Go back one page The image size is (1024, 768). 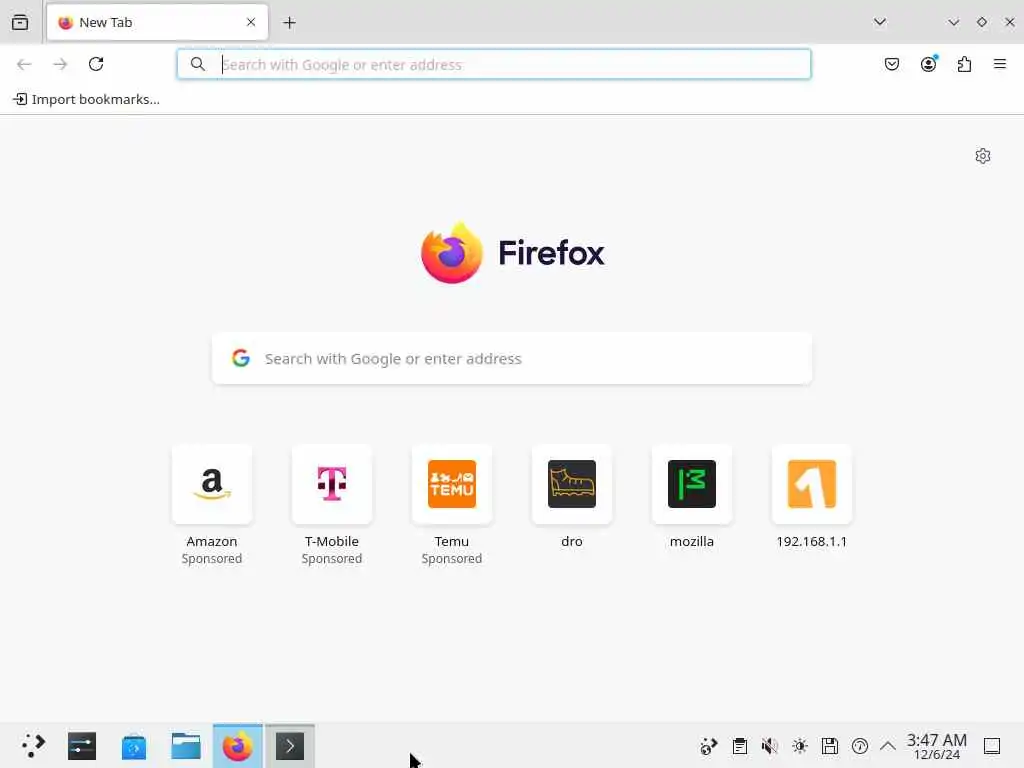[24, 64]
